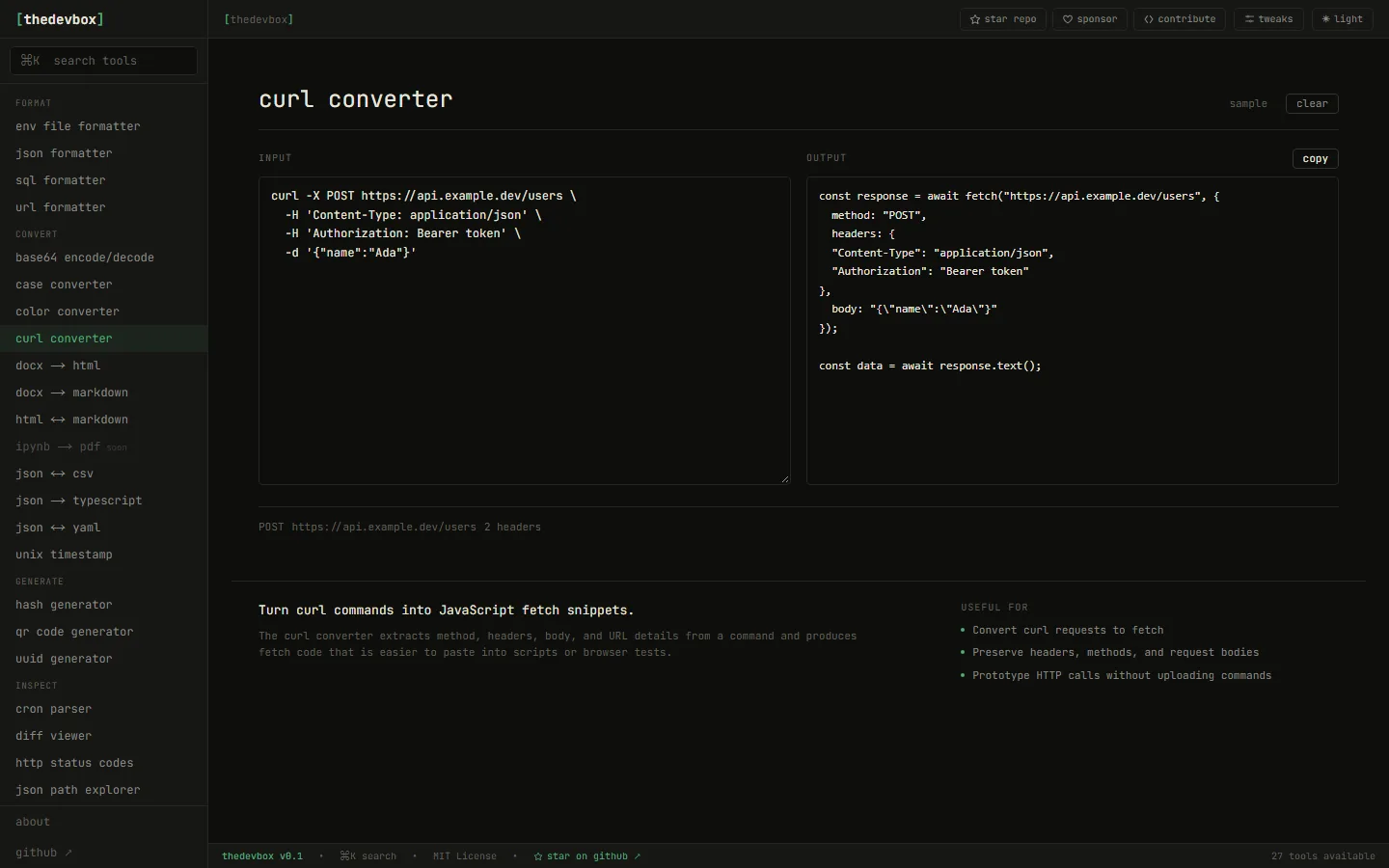The height and width of the screenshot is (868, 1389).
Task: Click the star repo button
Action: 1003,19
